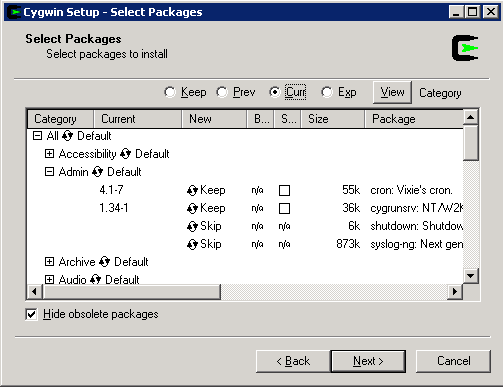The image size is (503, 387).
Task: Click cycle icon for shutdown Skip action
Action: (x=192, y=226)
